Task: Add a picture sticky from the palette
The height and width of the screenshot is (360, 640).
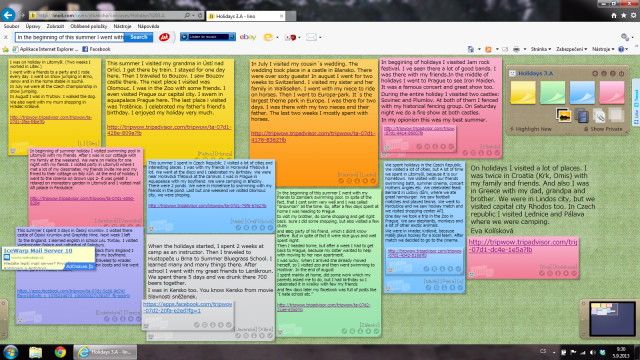Action: pyautogui.click(x=563, y=115)
